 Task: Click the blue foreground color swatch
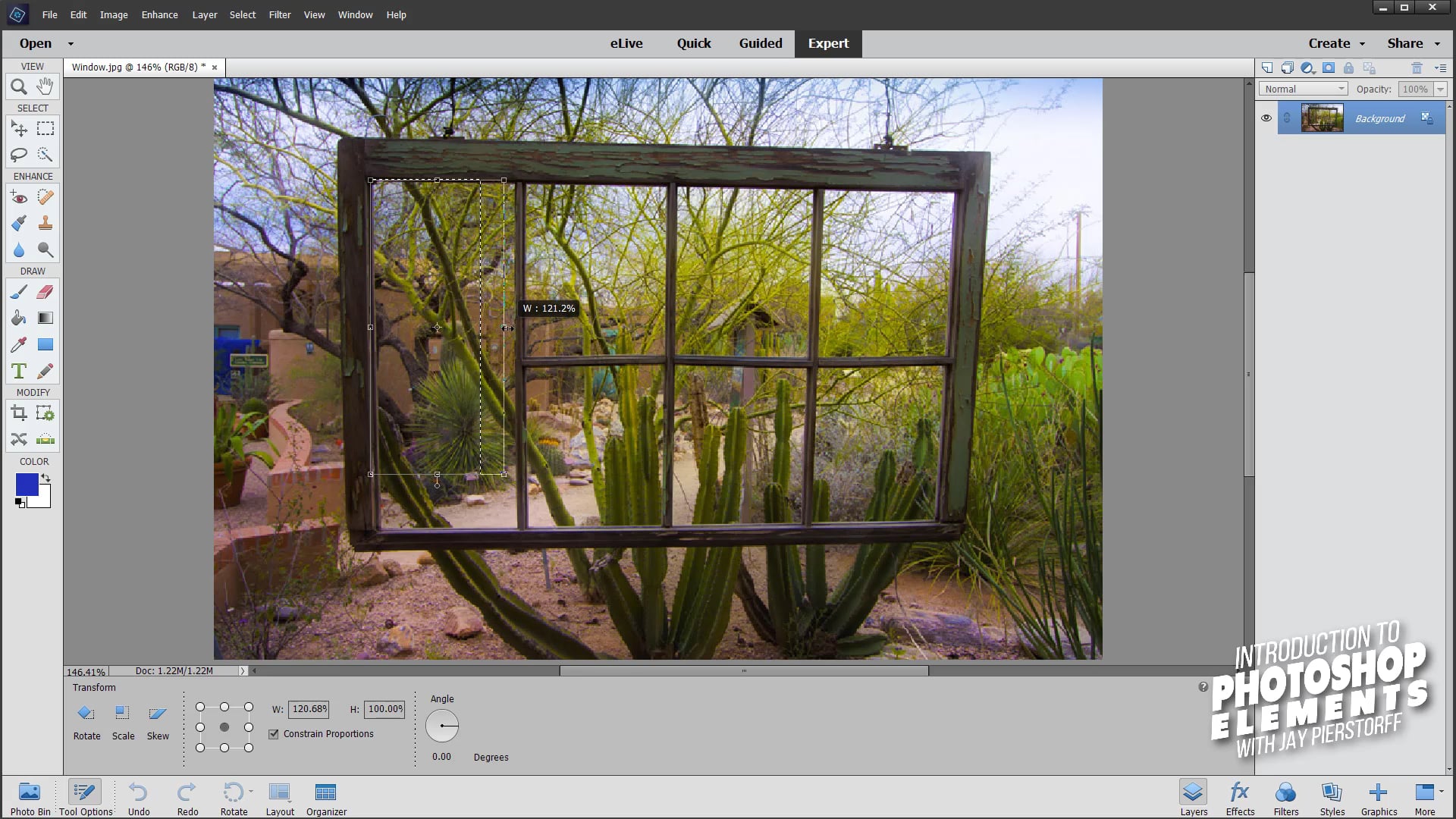pyautogui.click(x=27, y=485)
